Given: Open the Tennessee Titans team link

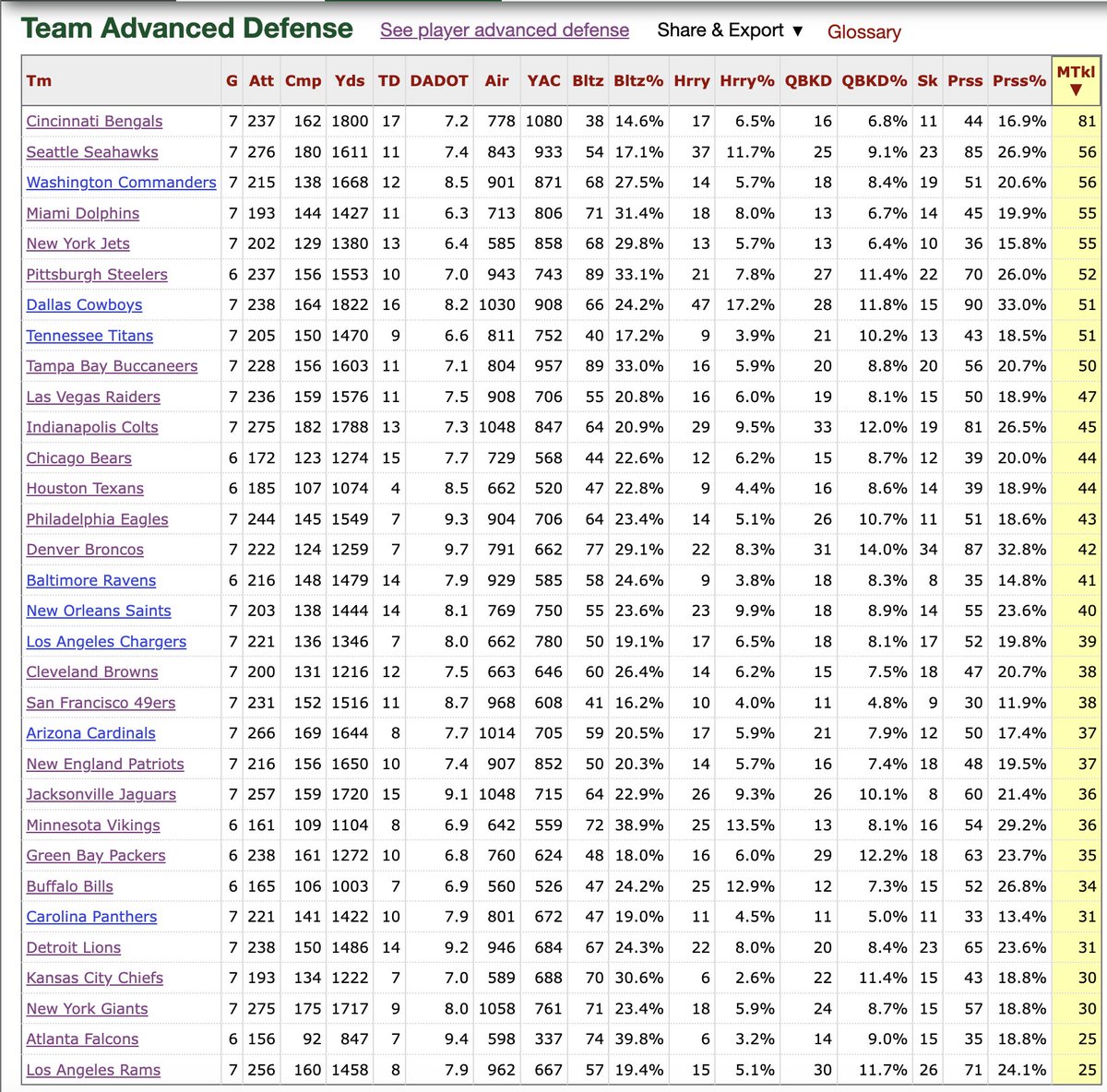Looking at the screenshot, I should coord(89,336).
